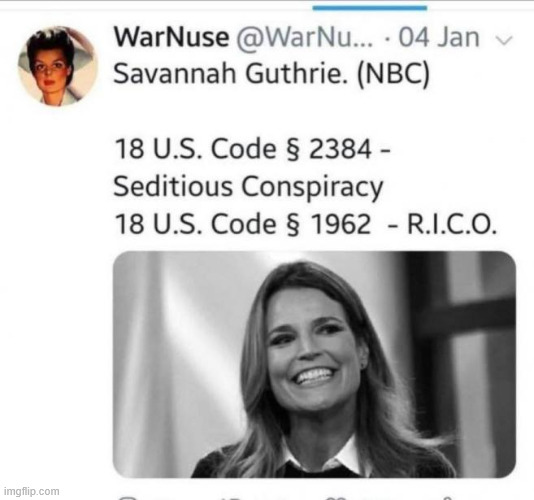Click the 'Seditious Conspiracy' text line
Screen dimensions: 534x500
pyautogui.click(x=248, y=187)
